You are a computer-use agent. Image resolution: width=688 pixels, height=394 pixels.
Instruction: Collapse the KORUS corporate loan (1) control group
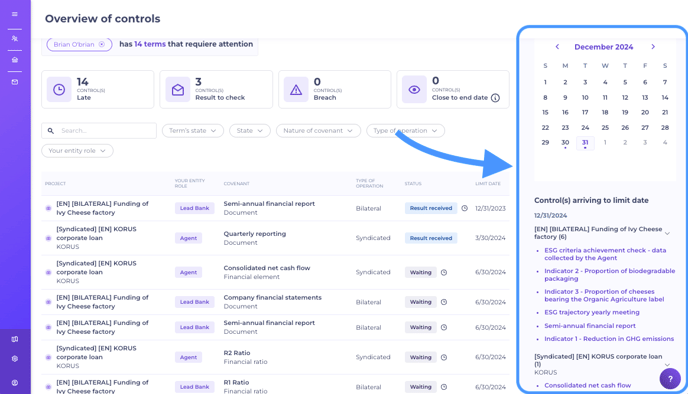click(667, 365)
